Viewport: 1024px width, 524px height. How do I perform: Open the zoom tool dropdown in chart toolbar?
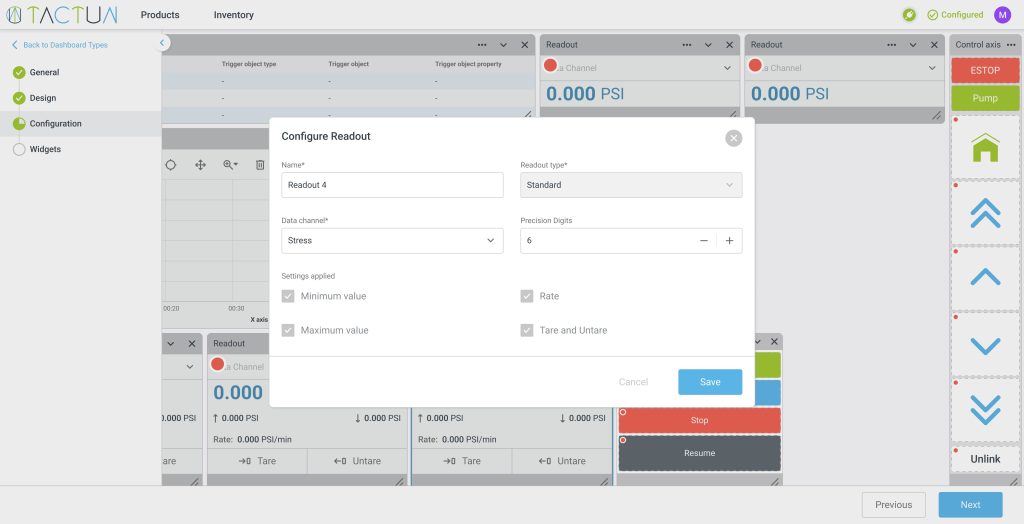click(230, 165)
